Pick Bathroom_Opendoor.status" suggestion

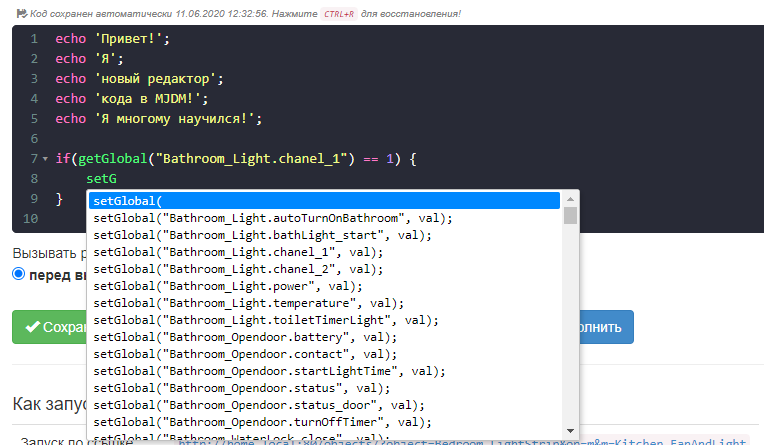tap(324, 388)
